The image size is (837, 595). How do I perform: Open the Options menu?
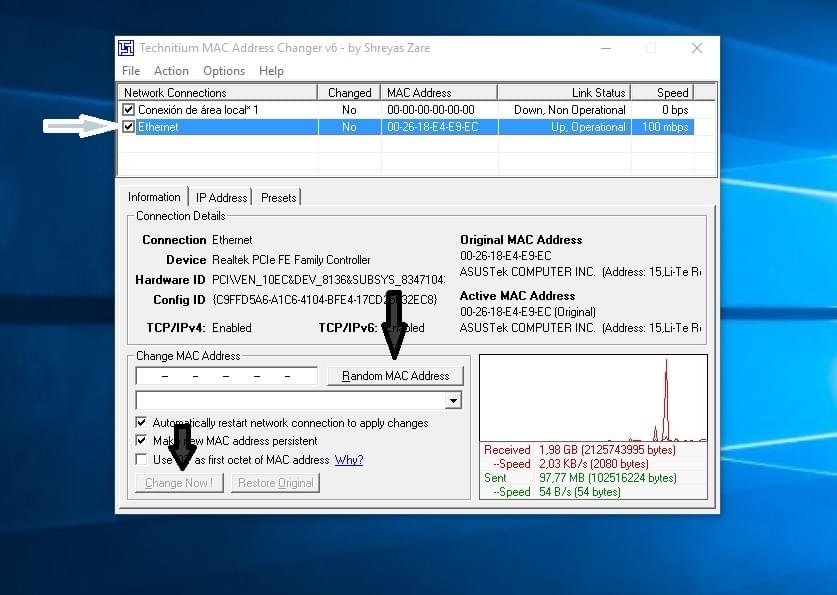pos(224,71)
